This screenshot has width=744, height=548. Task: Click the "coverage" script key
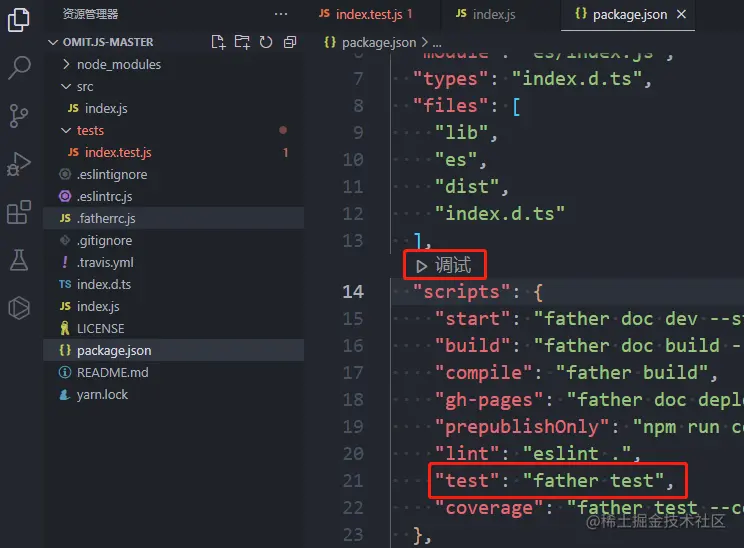click(x=490, y=508)
